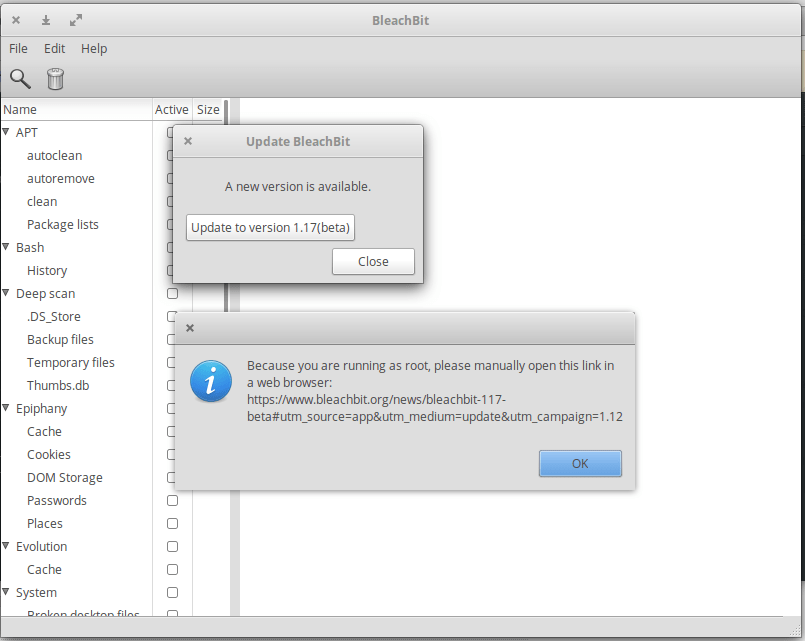This screenshot has width=805, height=641.
Task: Collapse the APT tree section
Action: (x=7, y=132)
